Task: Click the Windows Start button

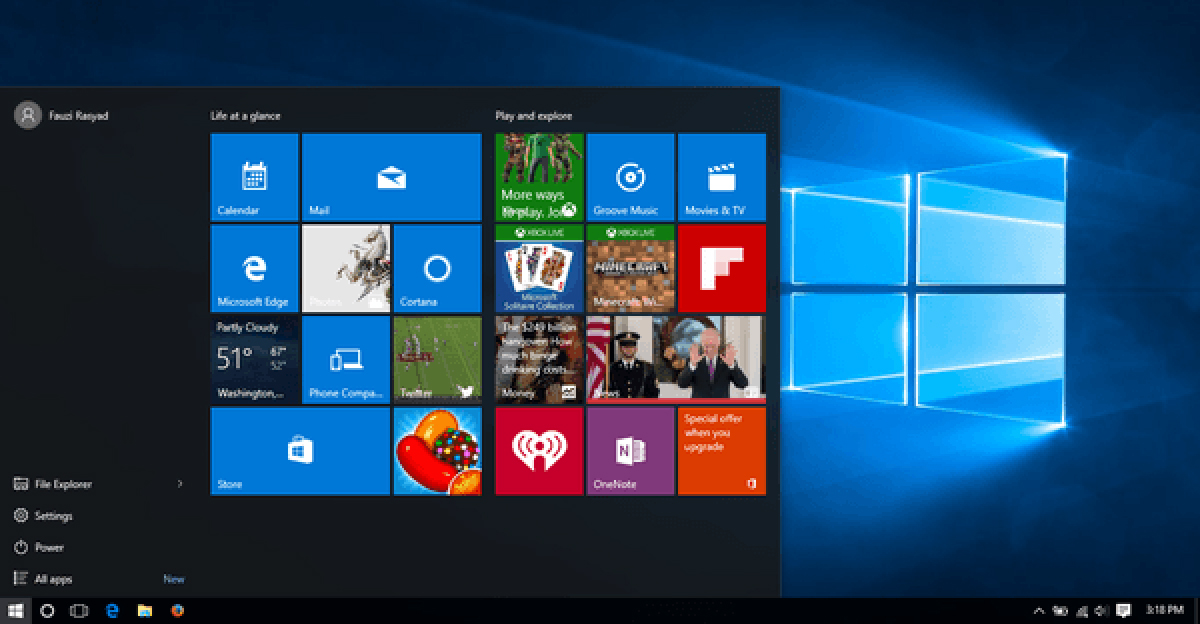Action: [x=16, y=610]
